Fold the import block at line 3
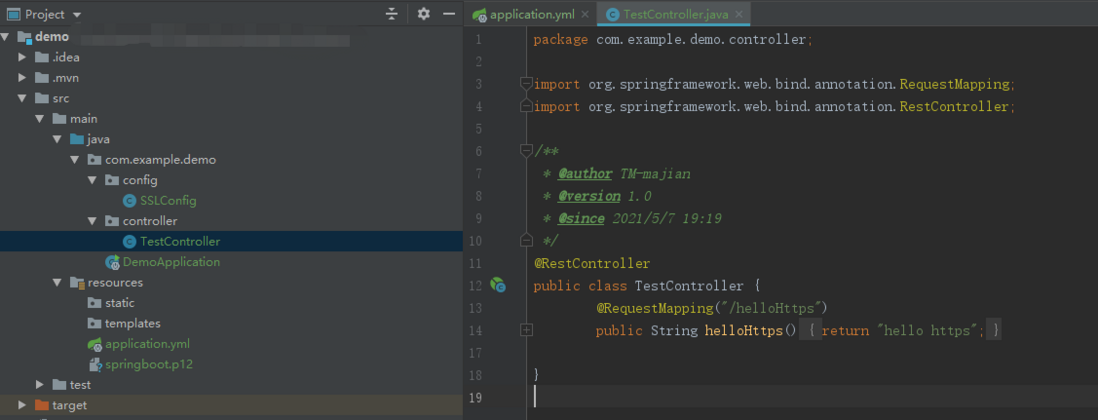1098x420 pixels. pos(526,84)
